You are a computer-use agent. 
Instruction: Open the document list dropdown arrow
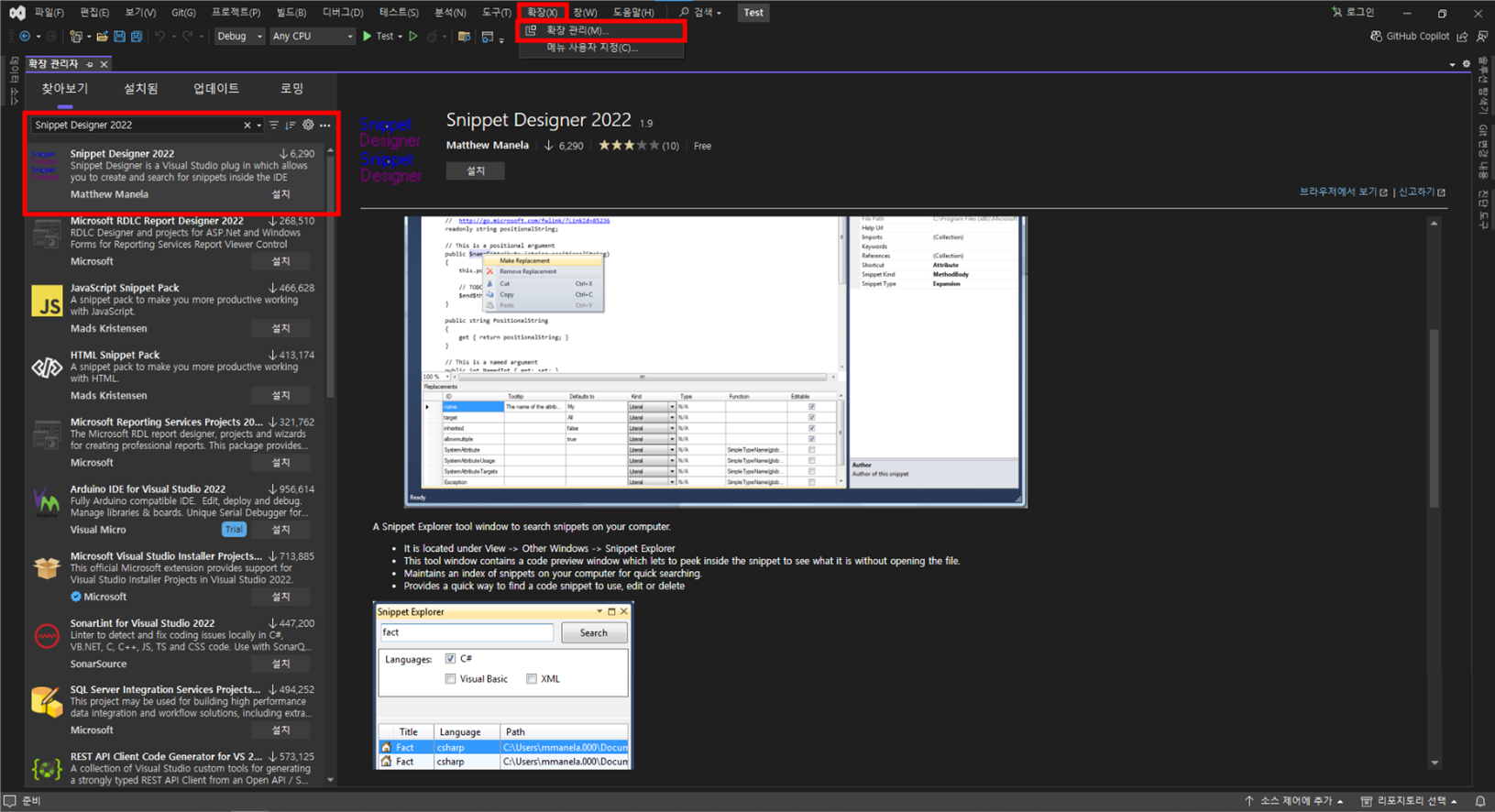1452,64
